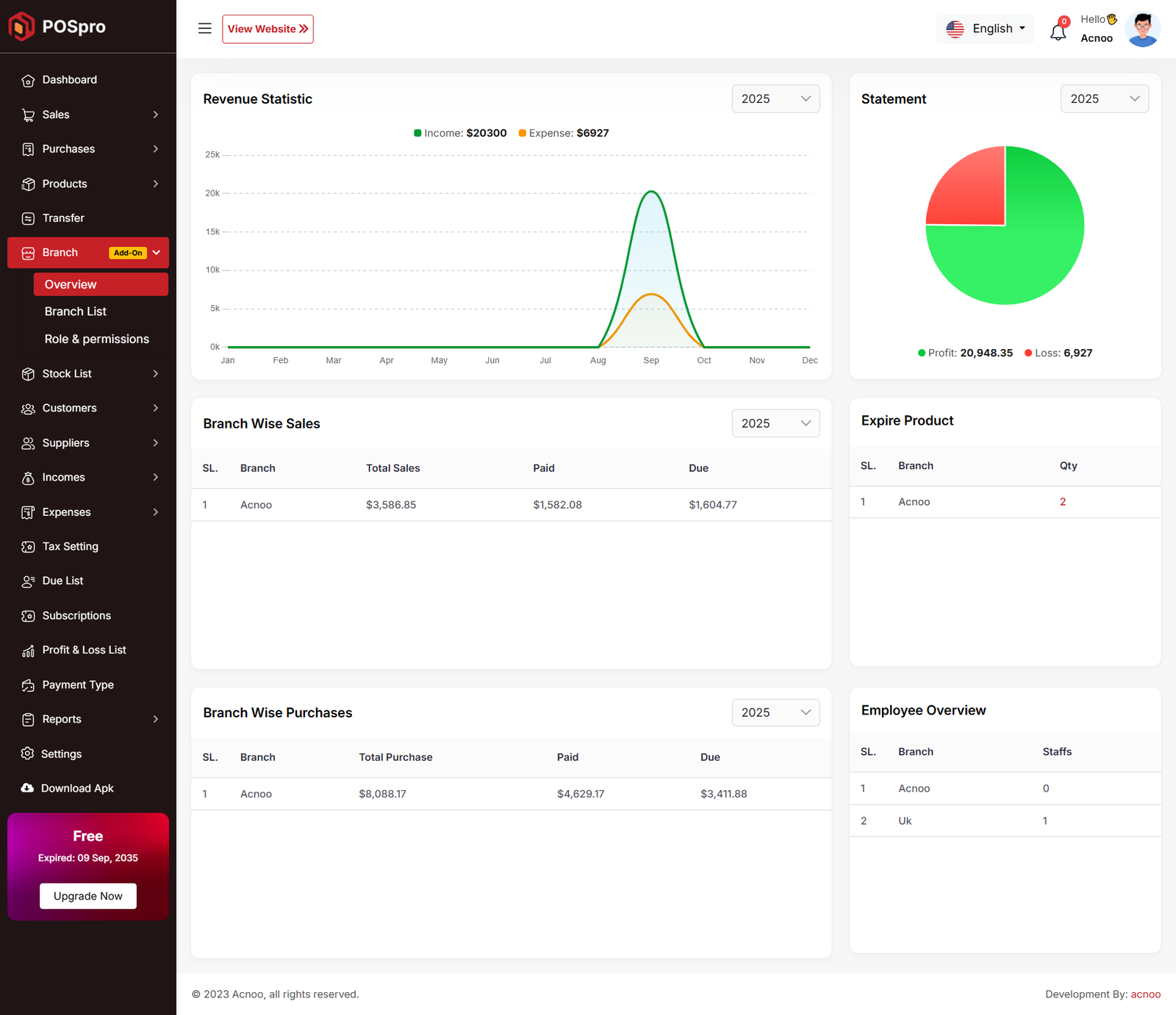This screenshot has width=1176, height=1015.
Task: Open the notification bell
Action: 1058,32
